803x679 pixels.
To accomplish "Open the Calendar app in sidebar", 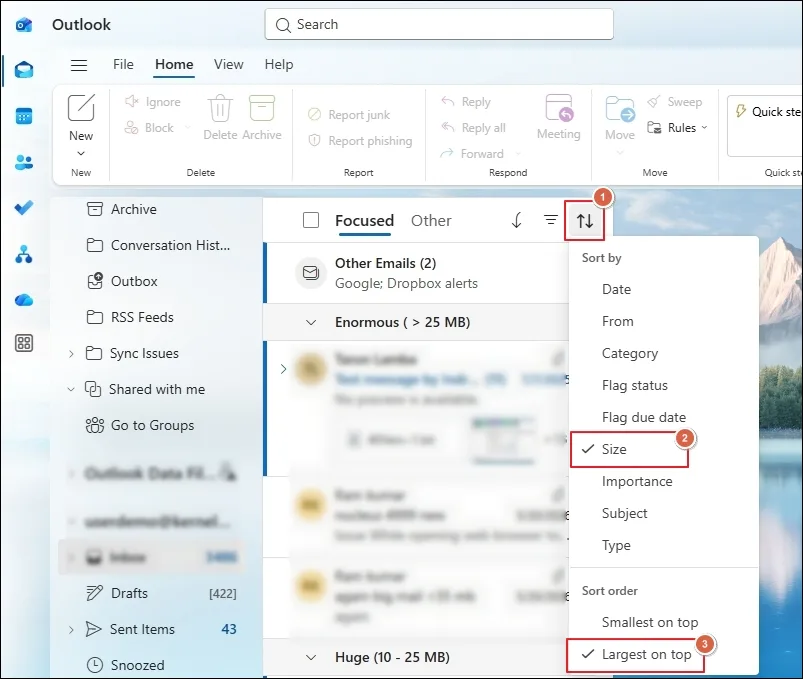I will [x=24, y=116].
